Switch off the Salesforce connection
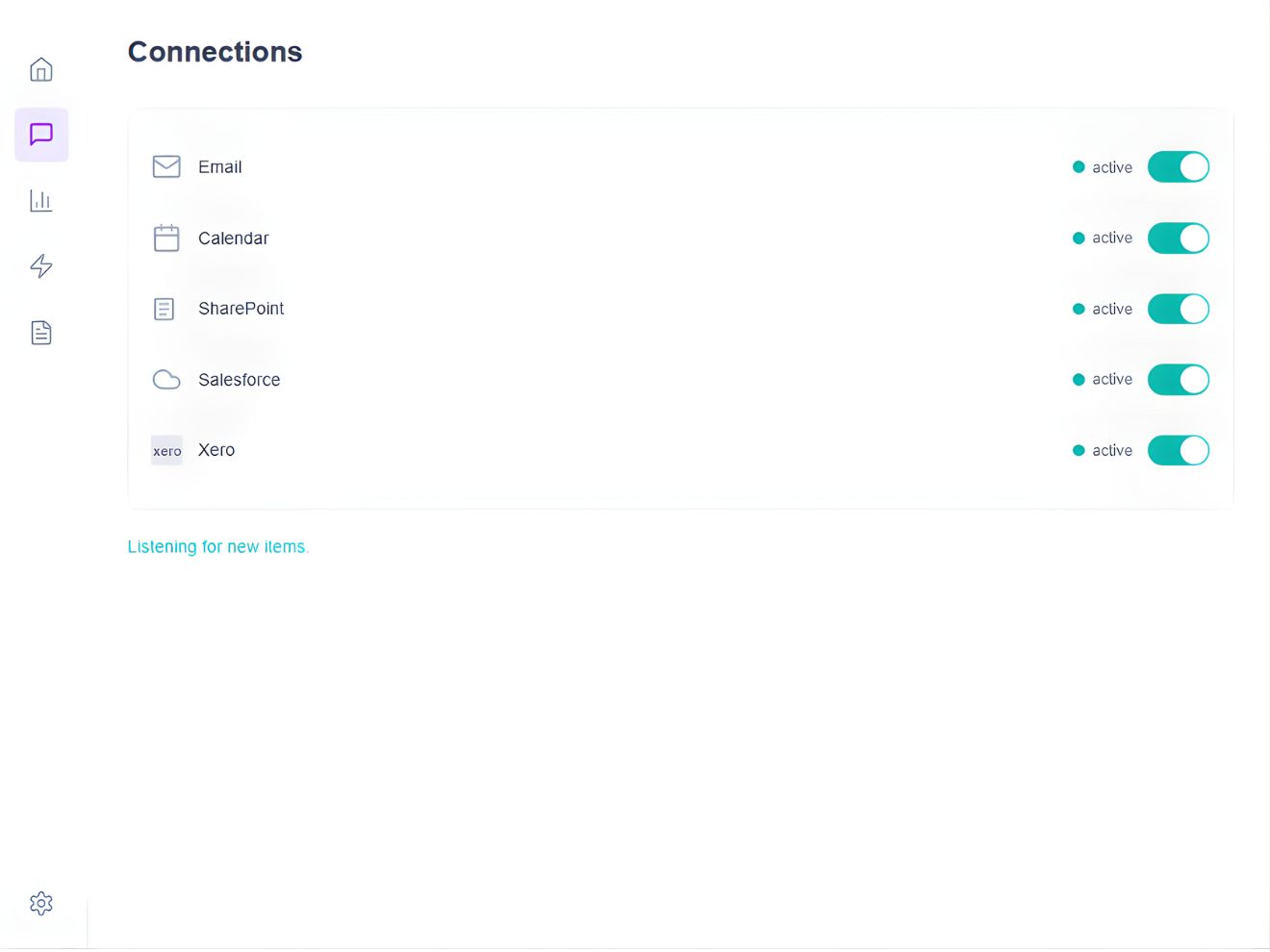The height and width of the screenshot is (952, 1270). pyautogui.click(x=1178, y=380)
